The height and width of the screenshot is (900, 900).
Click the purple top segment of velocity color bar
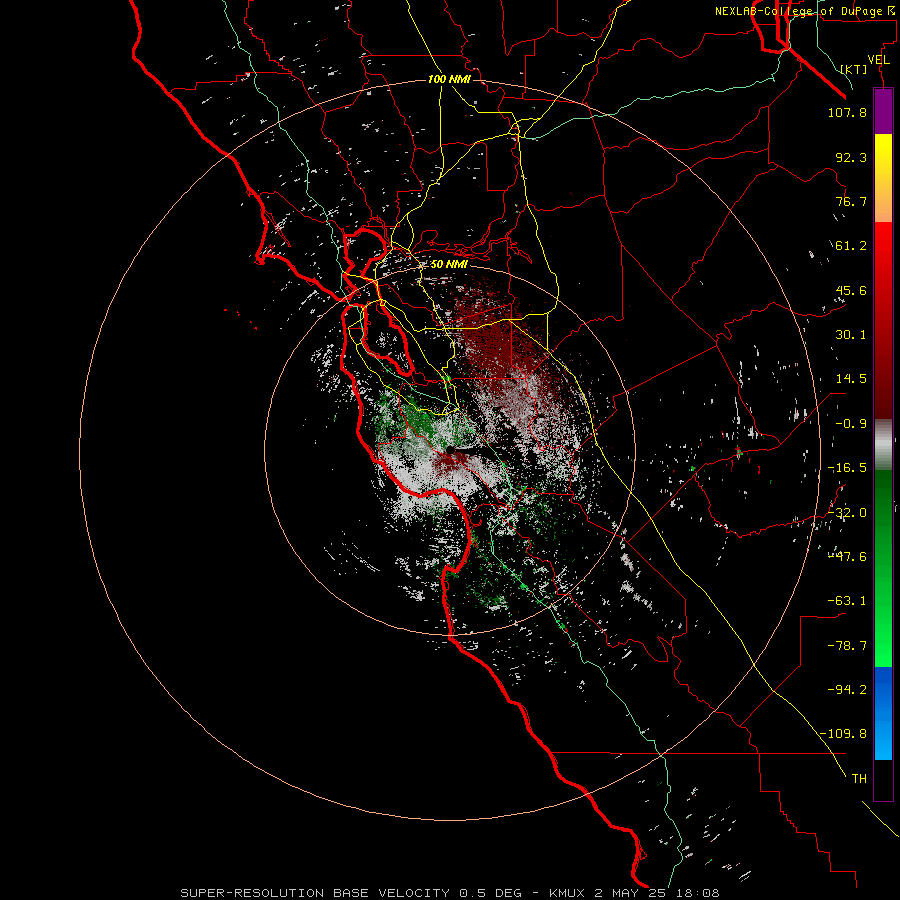point(883,112)
